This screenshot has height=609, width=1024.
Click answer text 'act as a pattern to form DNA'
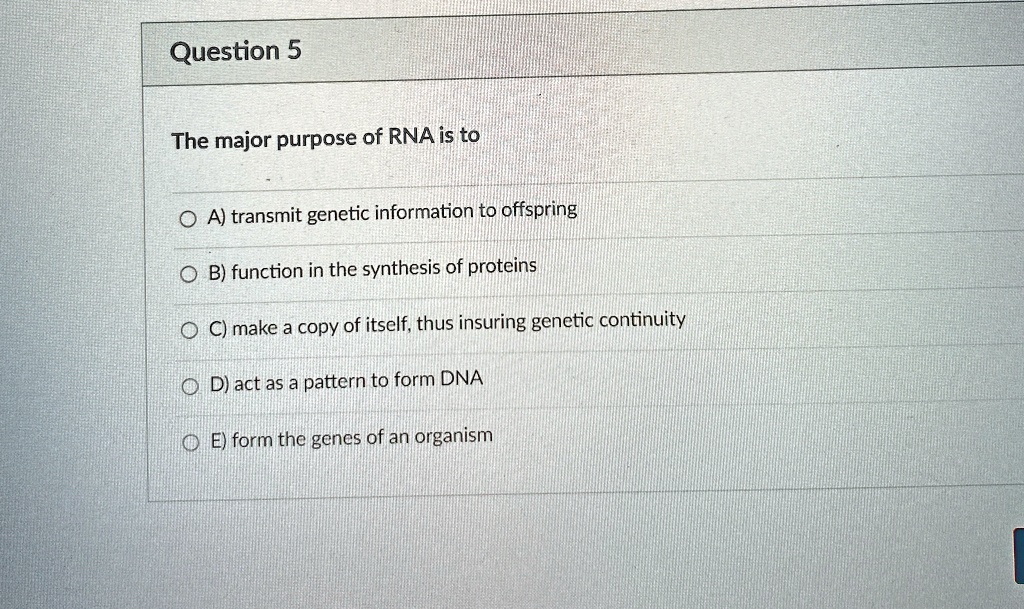click(x=359, y=381)
